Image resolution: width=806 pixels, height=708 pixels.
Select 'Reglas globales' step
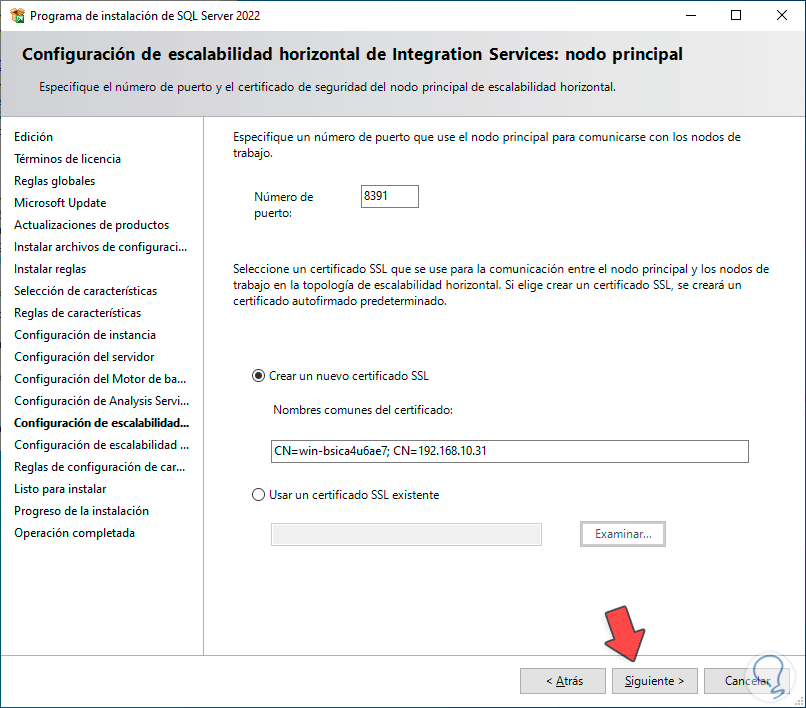(54, 181)
